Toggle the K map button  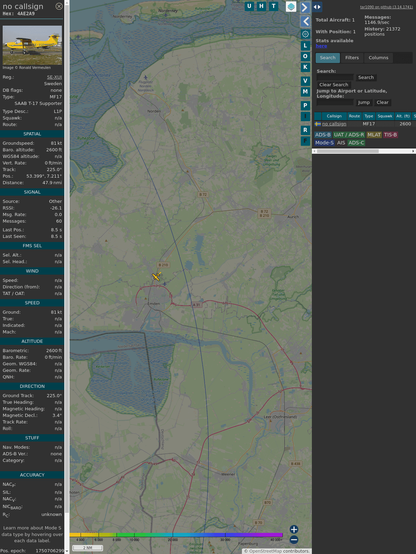coord(305,67)
